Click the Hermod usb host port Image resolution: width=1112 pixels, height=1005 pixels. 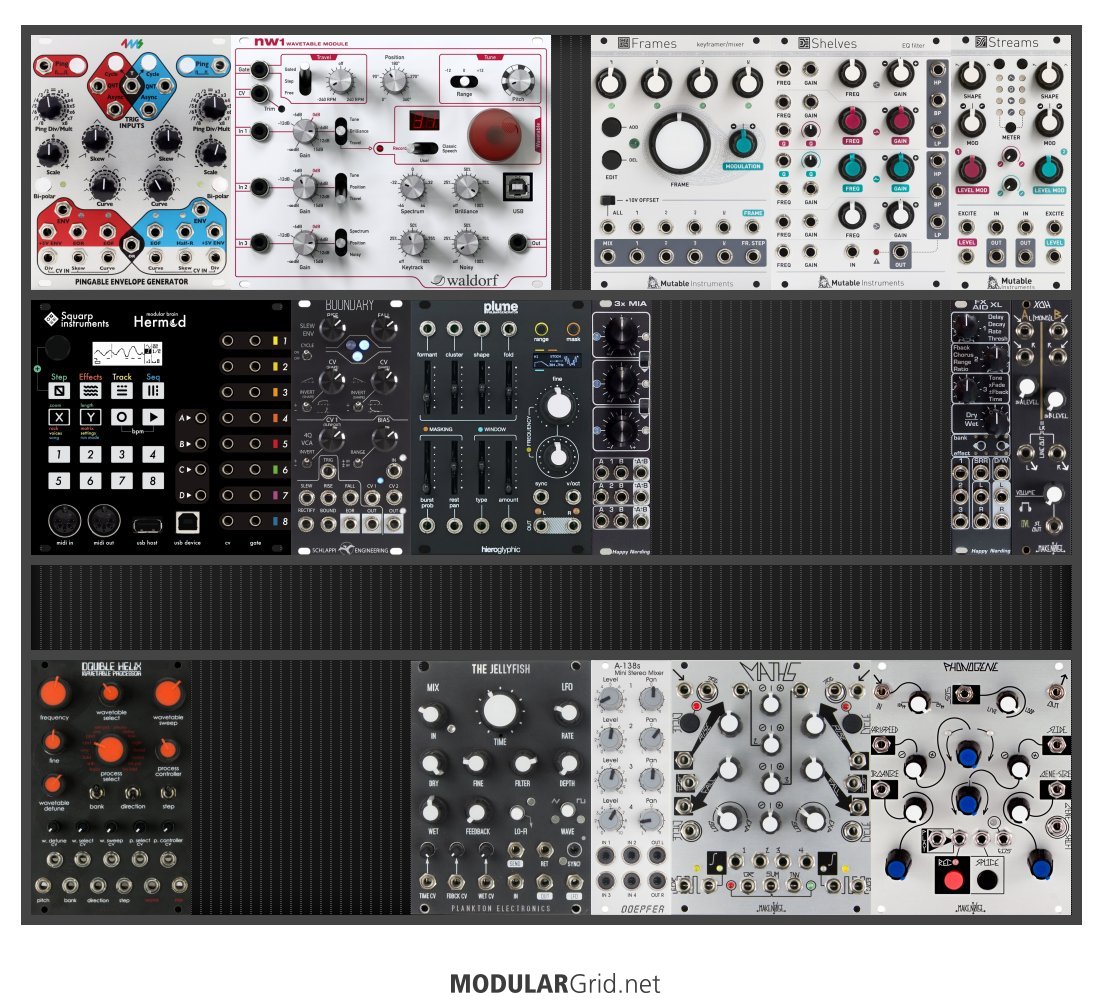[x=147, y=526]
